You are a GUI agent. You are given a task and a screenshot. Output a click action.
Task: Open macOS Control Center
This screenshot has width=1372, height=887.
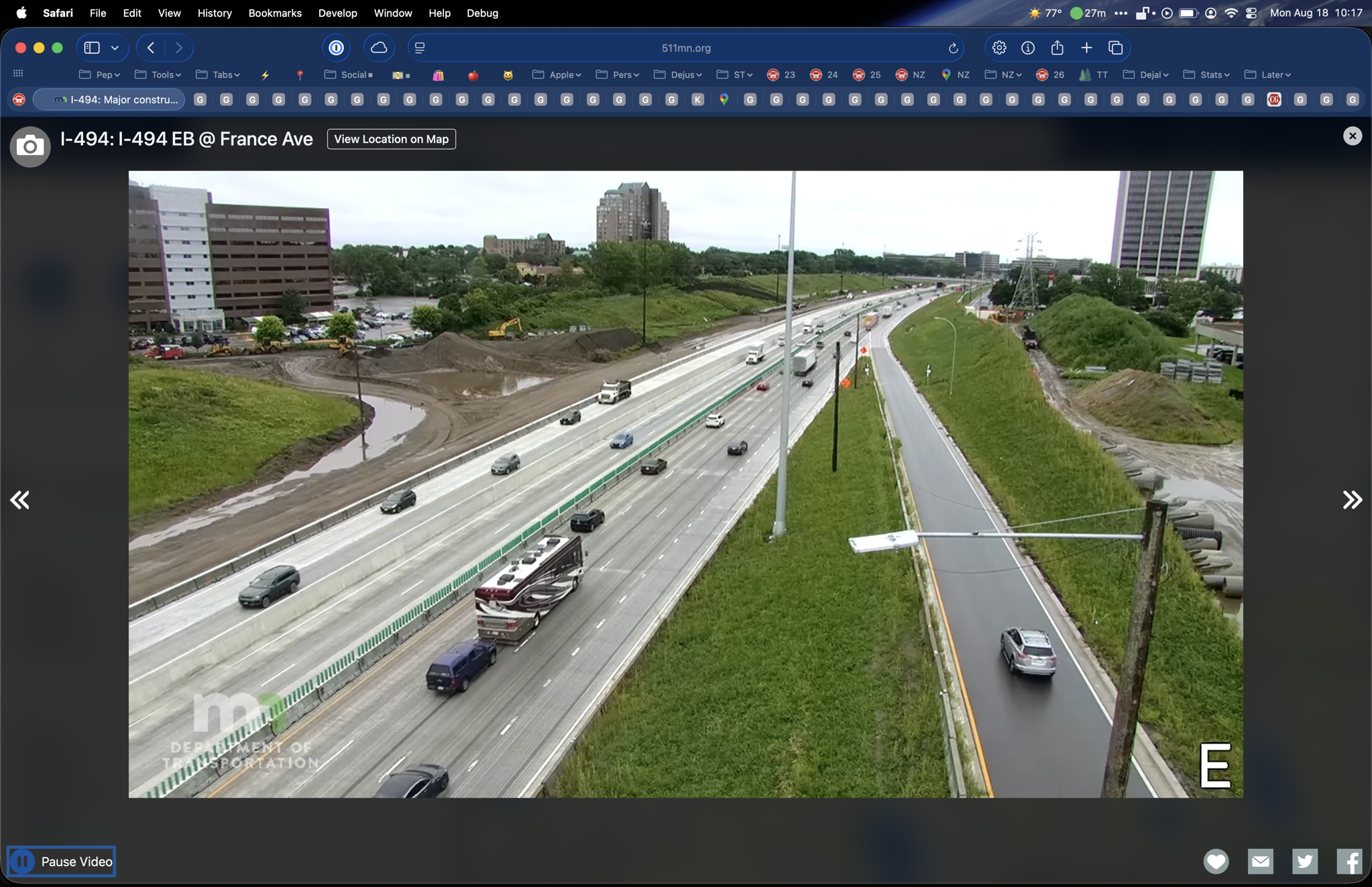click(x=1251, y=13)
